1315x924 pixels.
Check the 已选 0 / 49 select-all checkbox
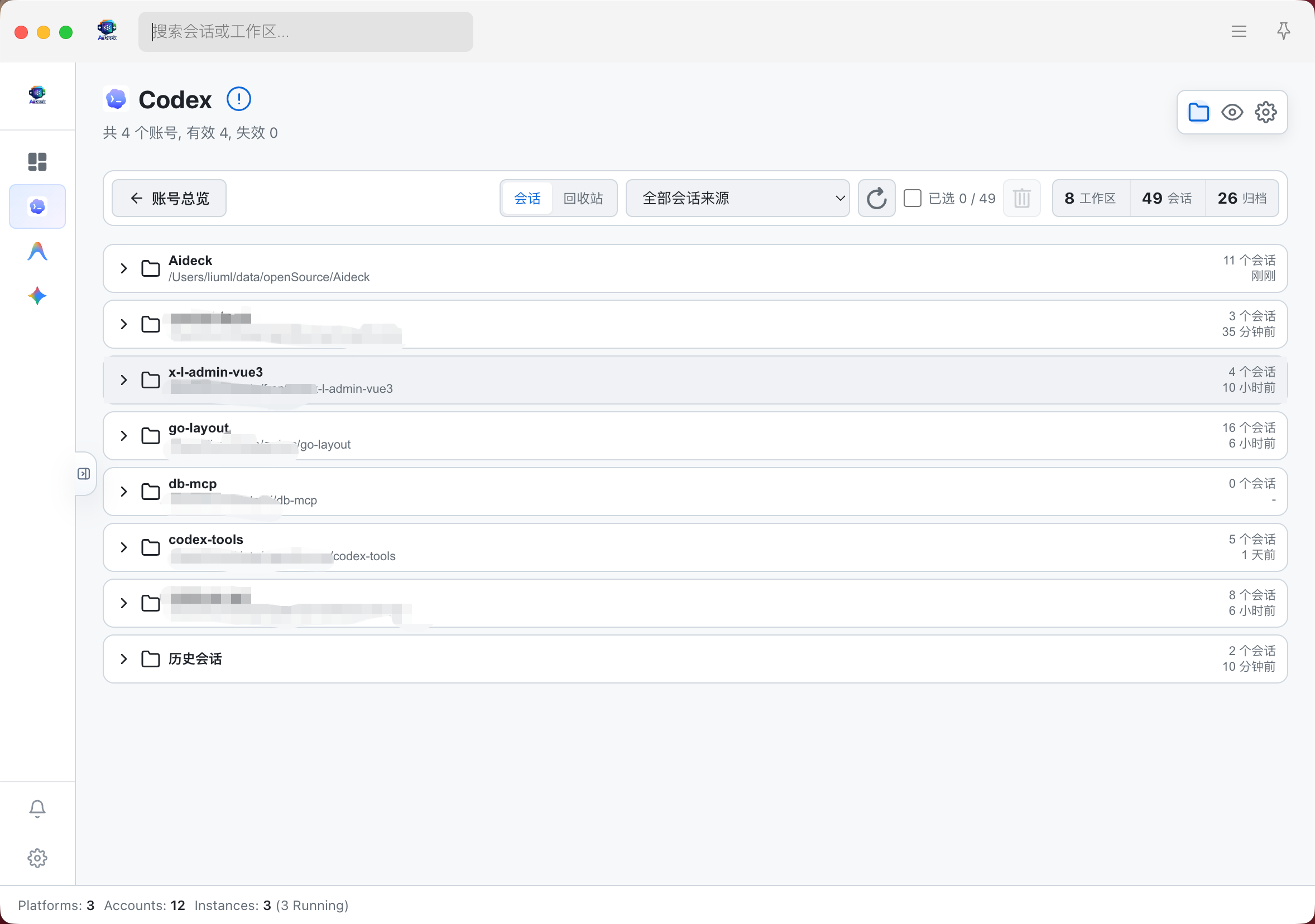[x=913, y=198]
